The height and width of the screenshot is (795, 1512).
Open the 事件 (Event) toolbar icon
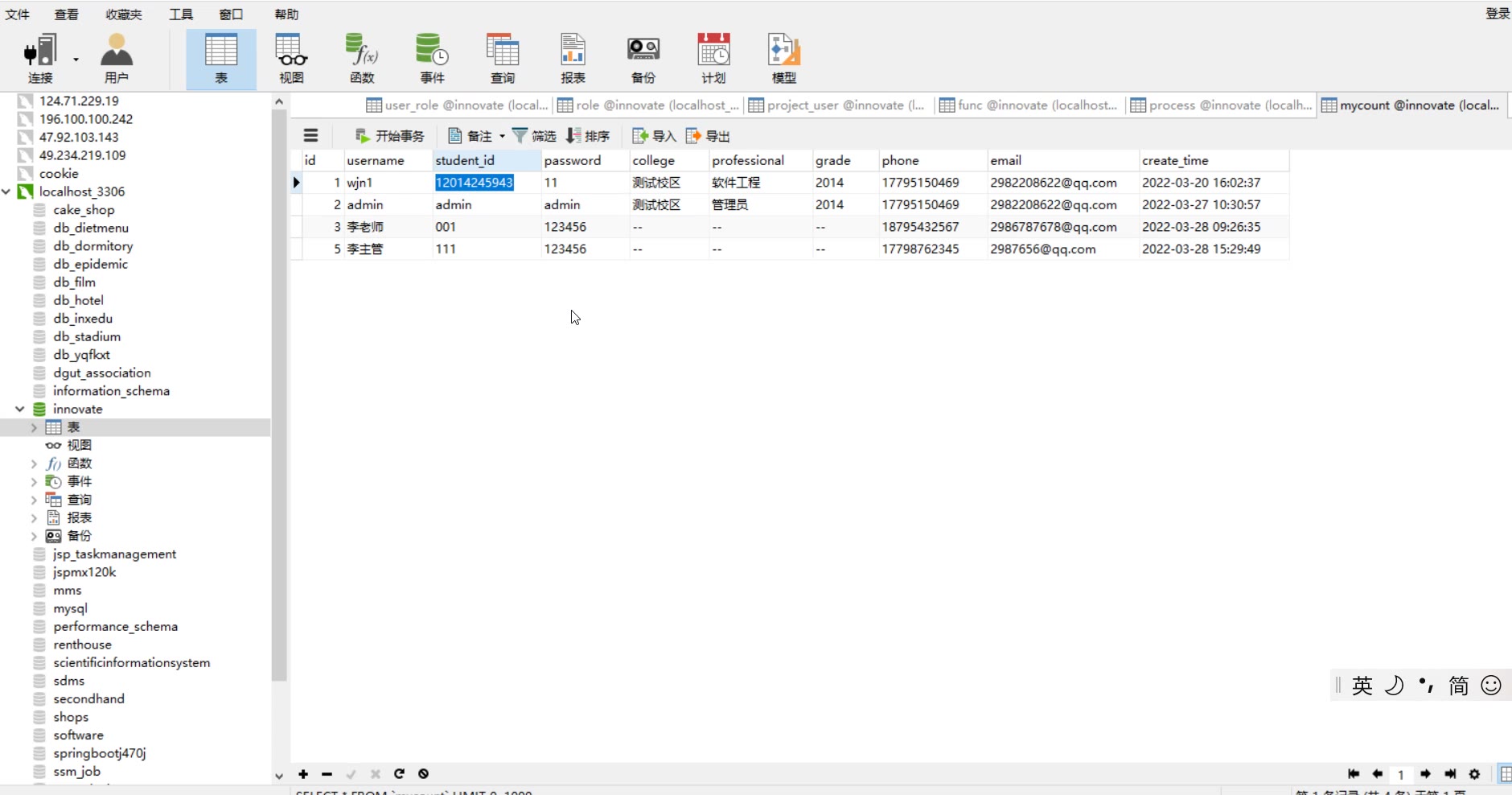click(x=432, y=59)
